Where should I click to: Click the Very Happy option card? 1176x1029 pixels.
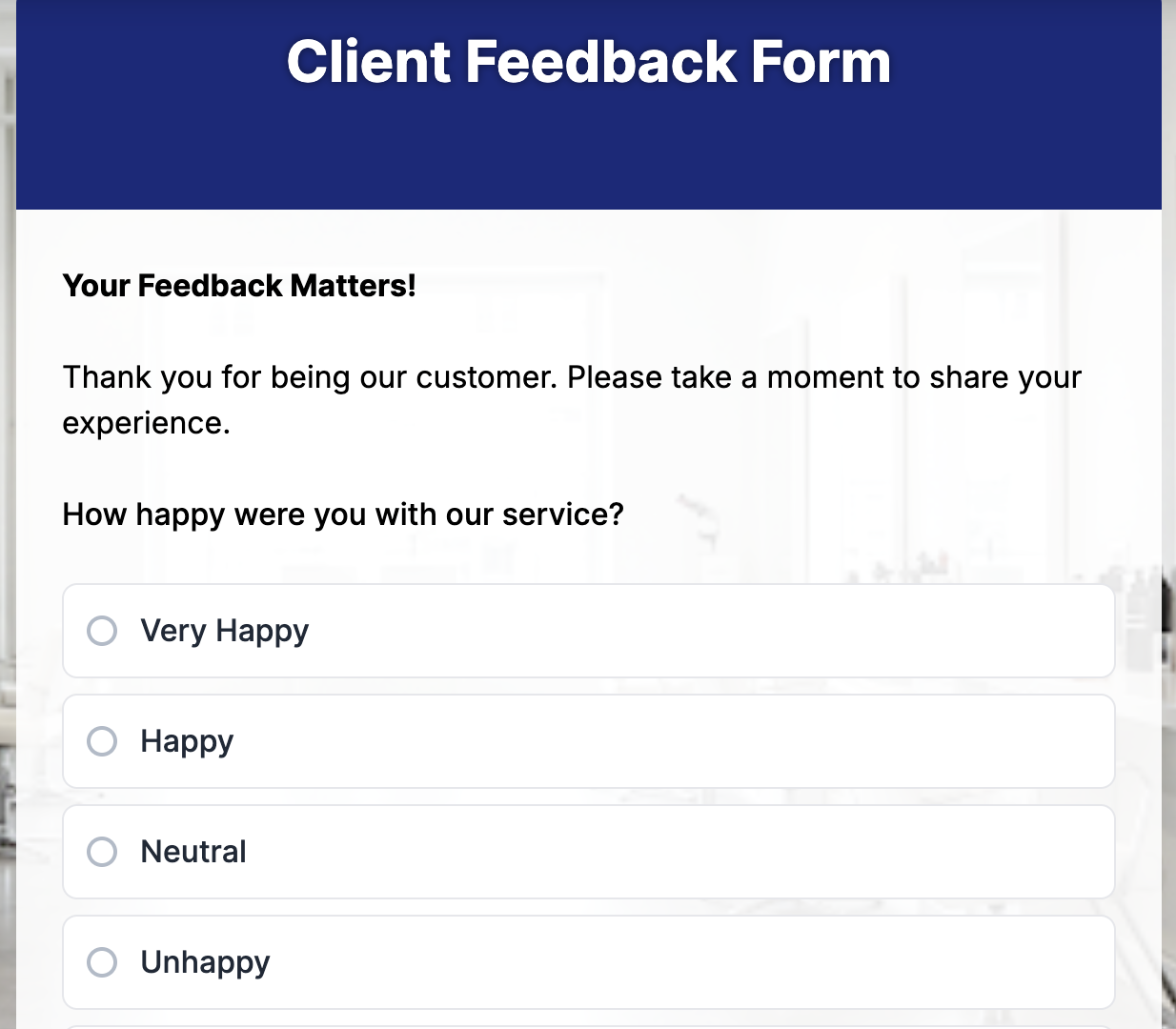(588, 631)
